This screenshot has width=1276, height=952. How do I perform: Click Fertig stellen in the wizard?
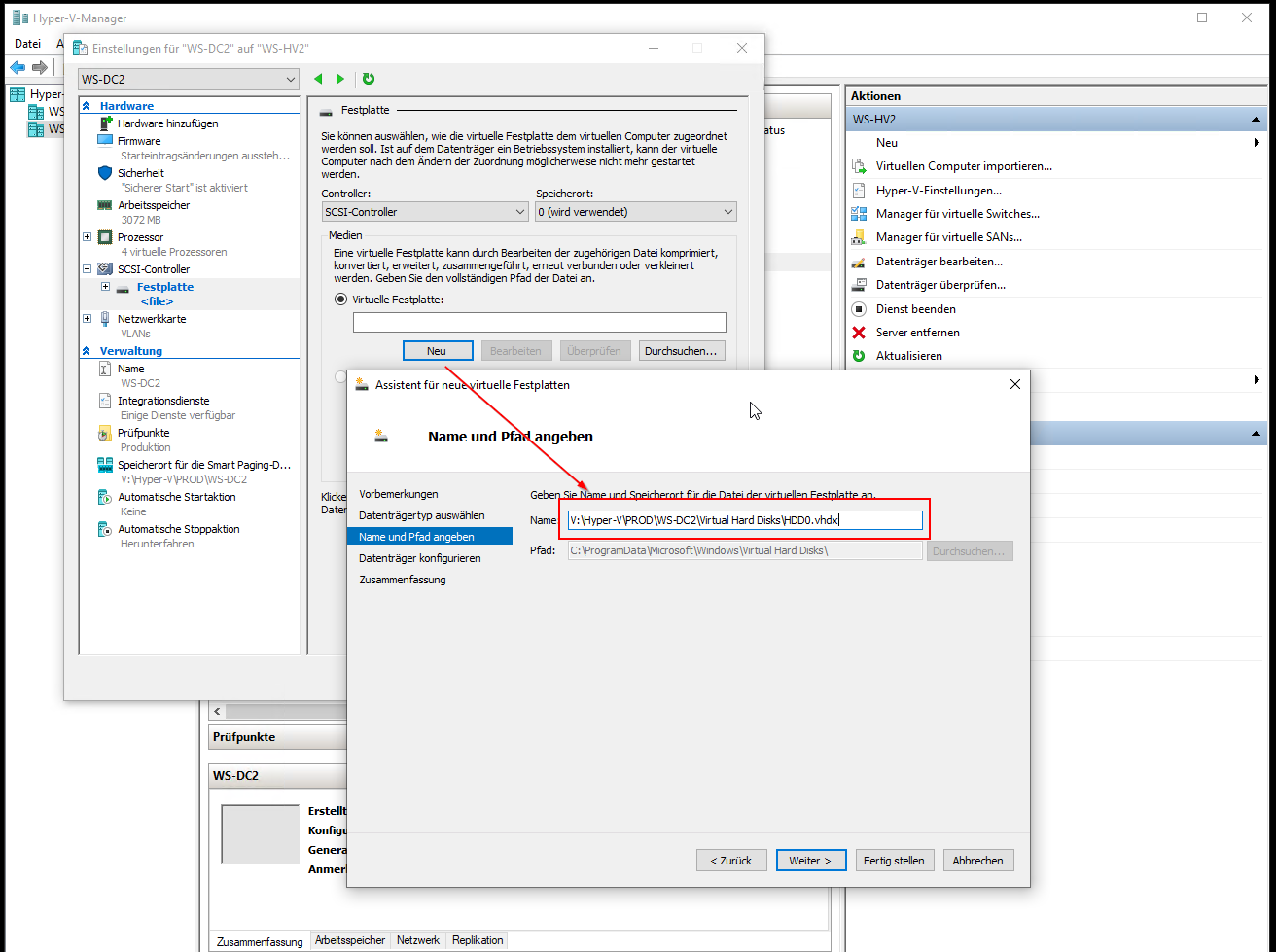(x=895, y=861)
